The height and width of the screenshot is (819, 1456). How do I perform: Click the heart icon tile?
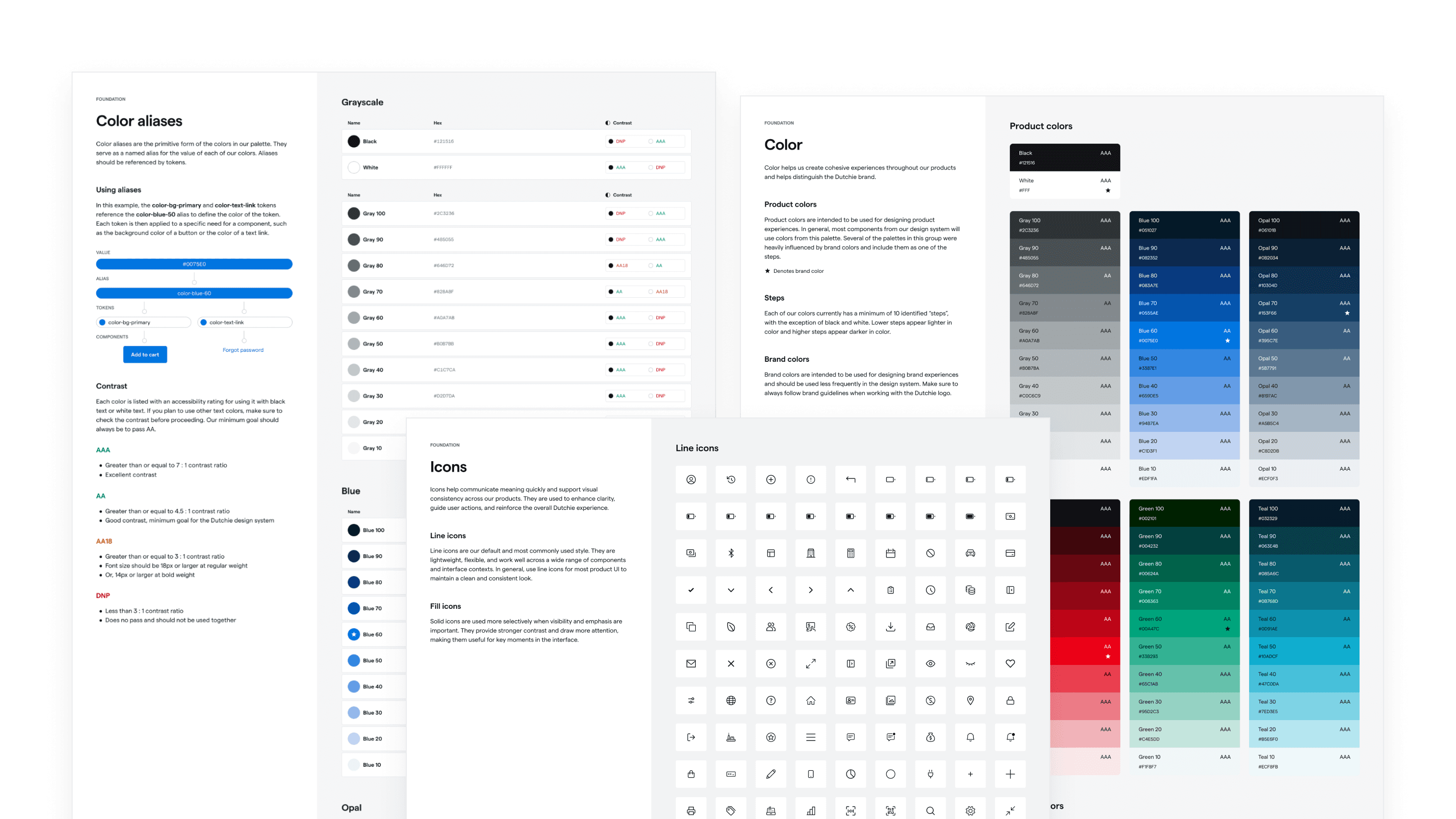(1010, 663)
